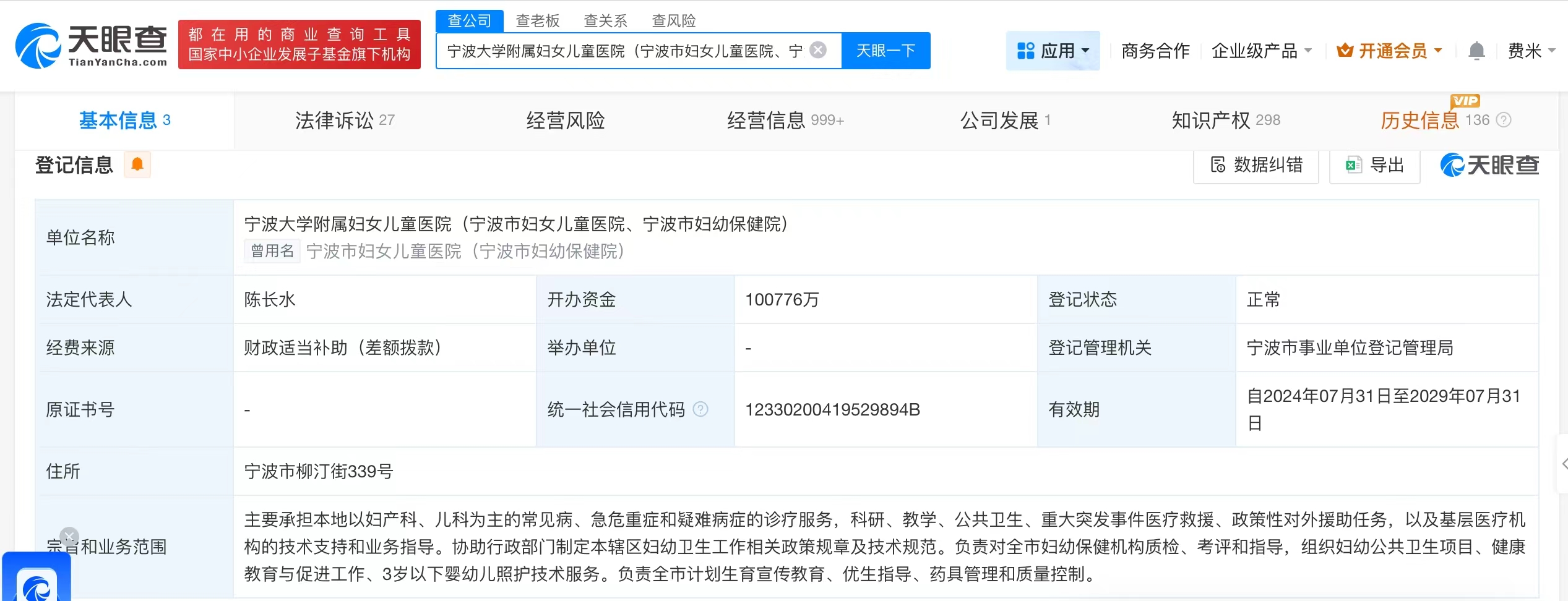Click the help icon next to 统一社会信用代码
The height and width of the screenshot is (601, 1568).
pos(700,409)
